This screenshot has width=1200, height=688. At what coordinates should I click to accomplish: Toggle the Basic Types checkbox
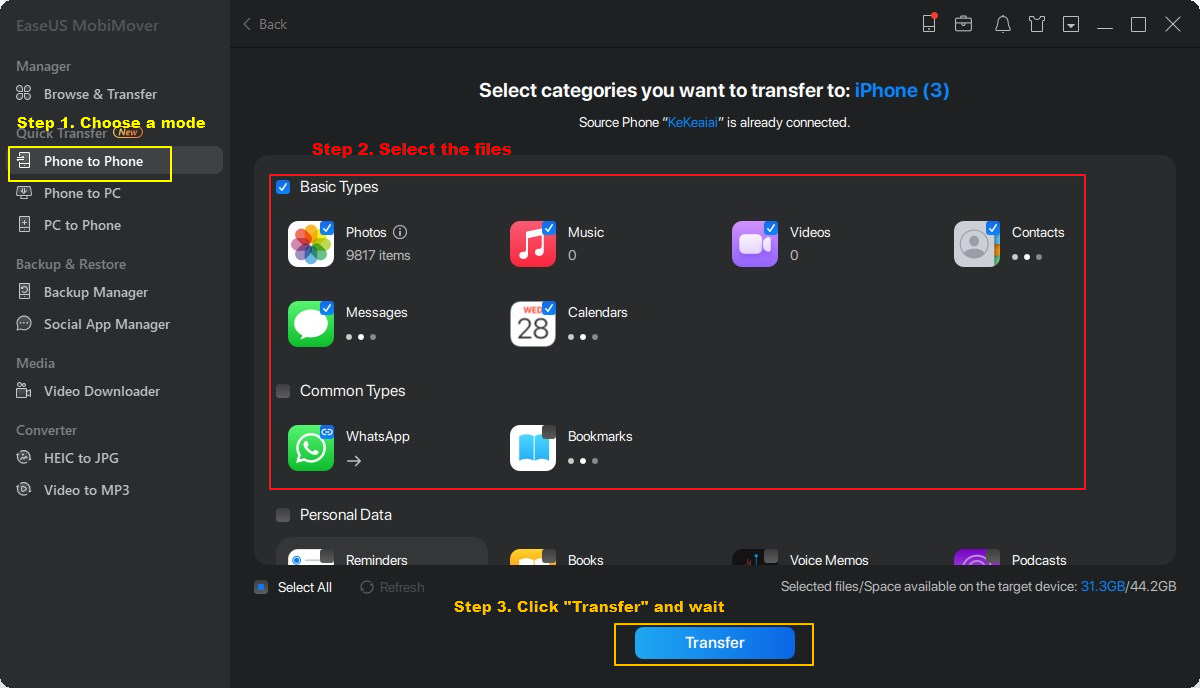[281, 187]
